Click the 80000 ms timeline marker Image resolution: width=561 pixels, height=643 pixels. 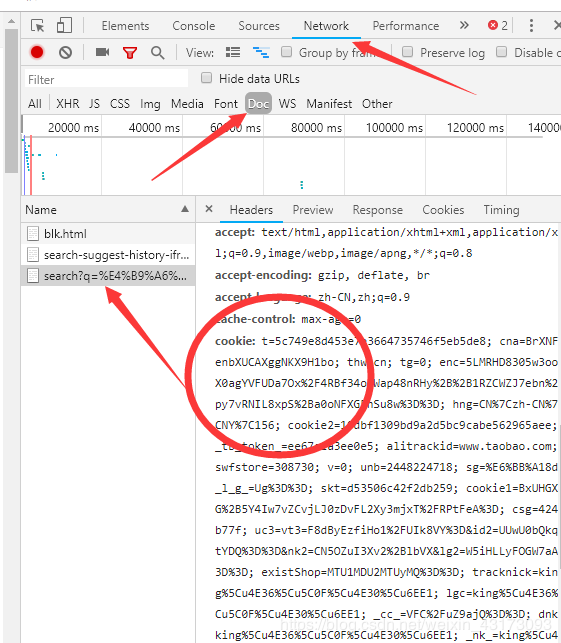pos(316,128)
